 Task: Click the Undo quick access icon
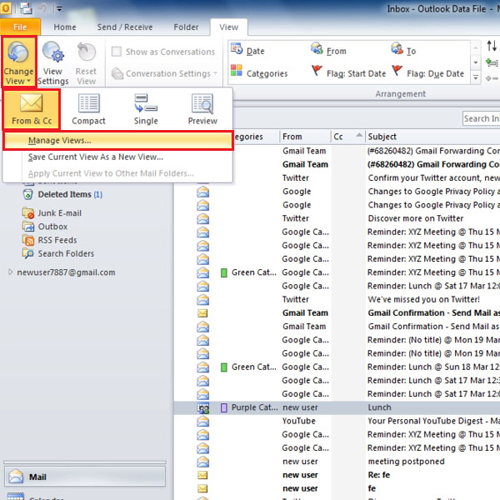tap(43, 8)
